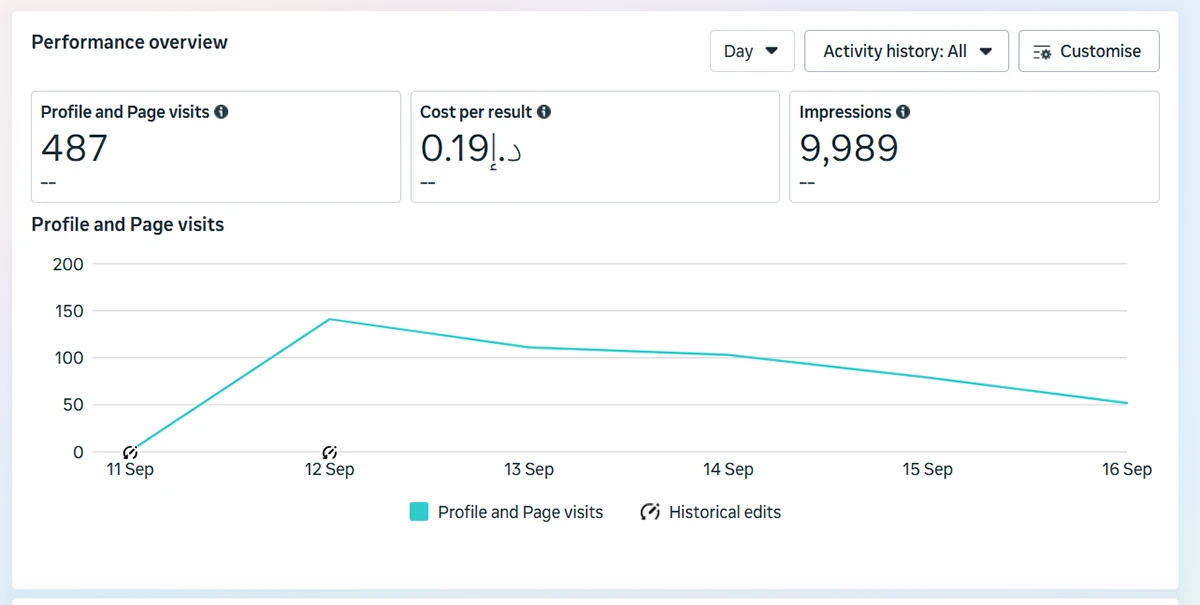Screen dimensions: 1200x605
Task: Click the chart line point above 14 Sep
Action: 728,355
